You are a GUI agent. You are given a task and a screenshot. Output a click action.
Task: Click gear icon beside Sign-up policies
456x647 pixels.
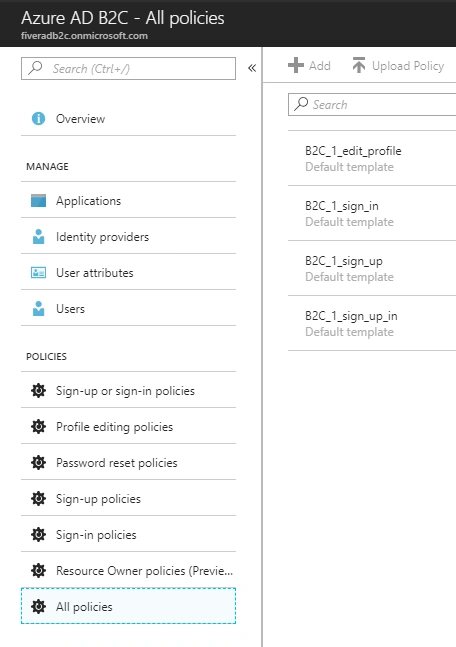[38, 498]
